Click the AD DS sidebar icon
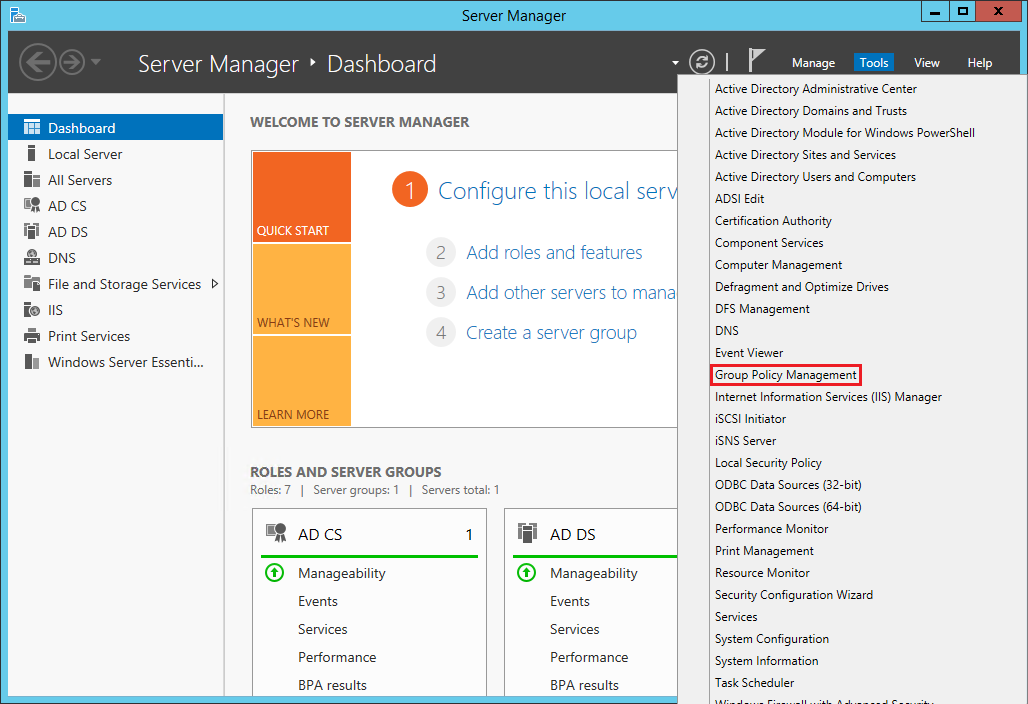This screenshot has width=1028, height=704. [31, 231]
